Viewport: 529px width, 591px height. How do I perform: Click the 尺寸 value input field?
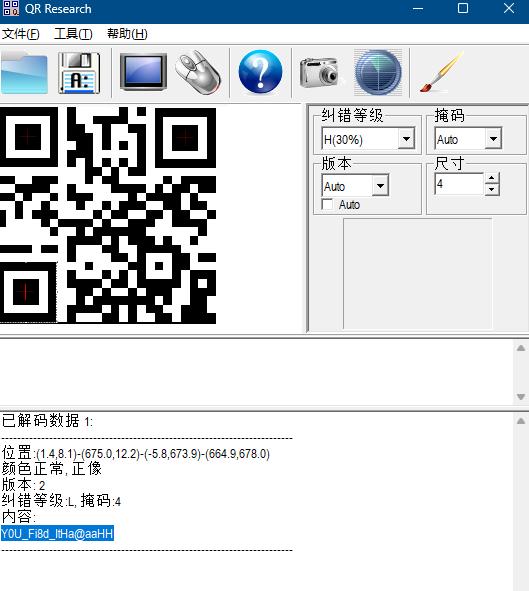[x=459, y=184]
